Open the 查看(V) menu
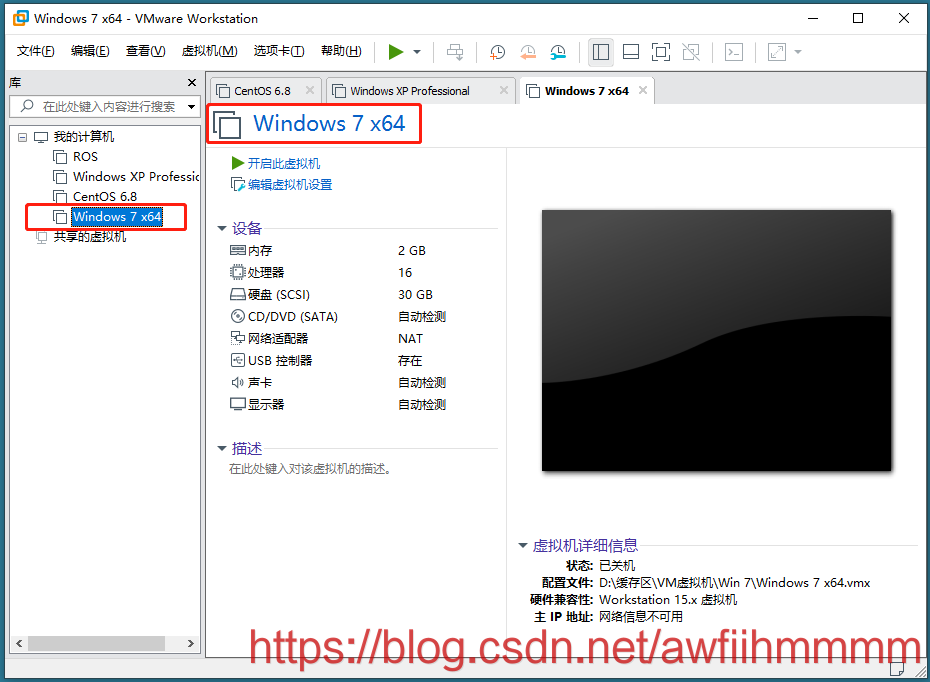The height and width of the screenshot is (682, 930). [x=145, y=51]
